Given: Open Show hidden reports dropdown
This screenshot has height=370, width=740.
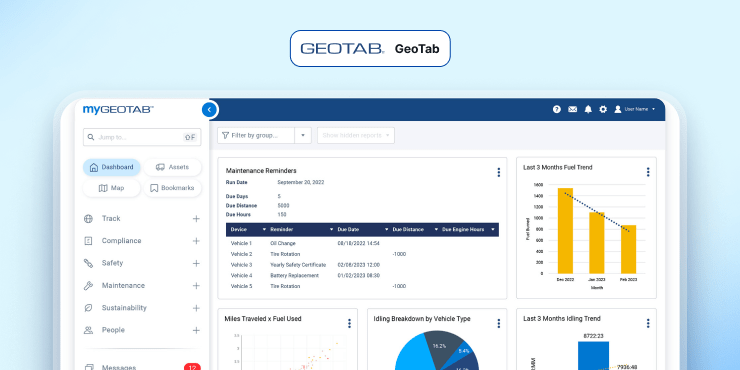Looking at the screenshot, I should (x=356, y=135).
